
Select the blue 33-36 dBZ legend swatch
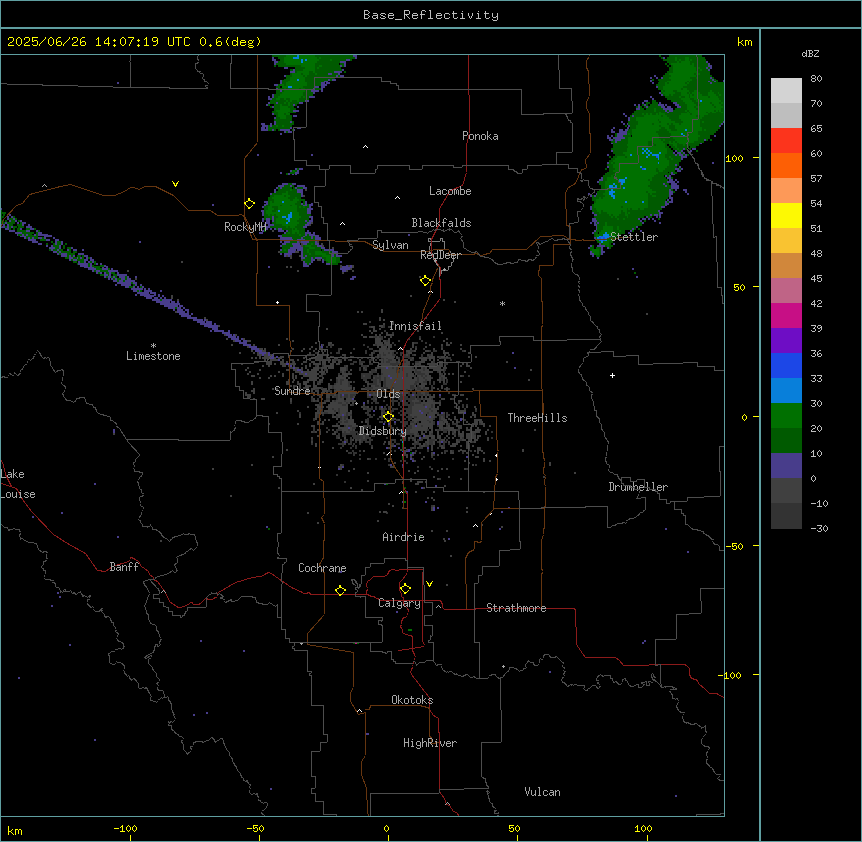pyautogui.click(x=786, y=365)
